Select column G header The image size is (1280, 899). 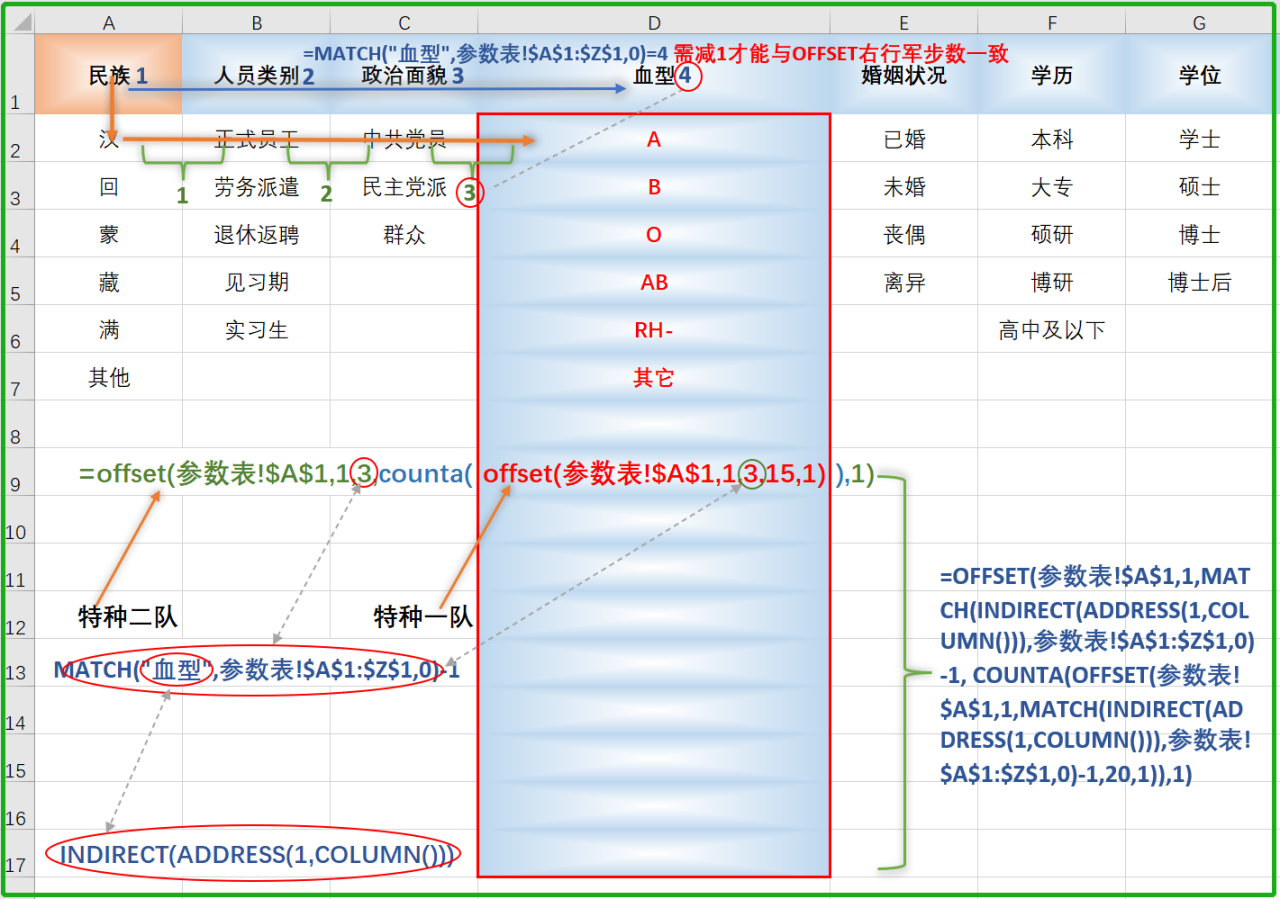(1199, 23)
